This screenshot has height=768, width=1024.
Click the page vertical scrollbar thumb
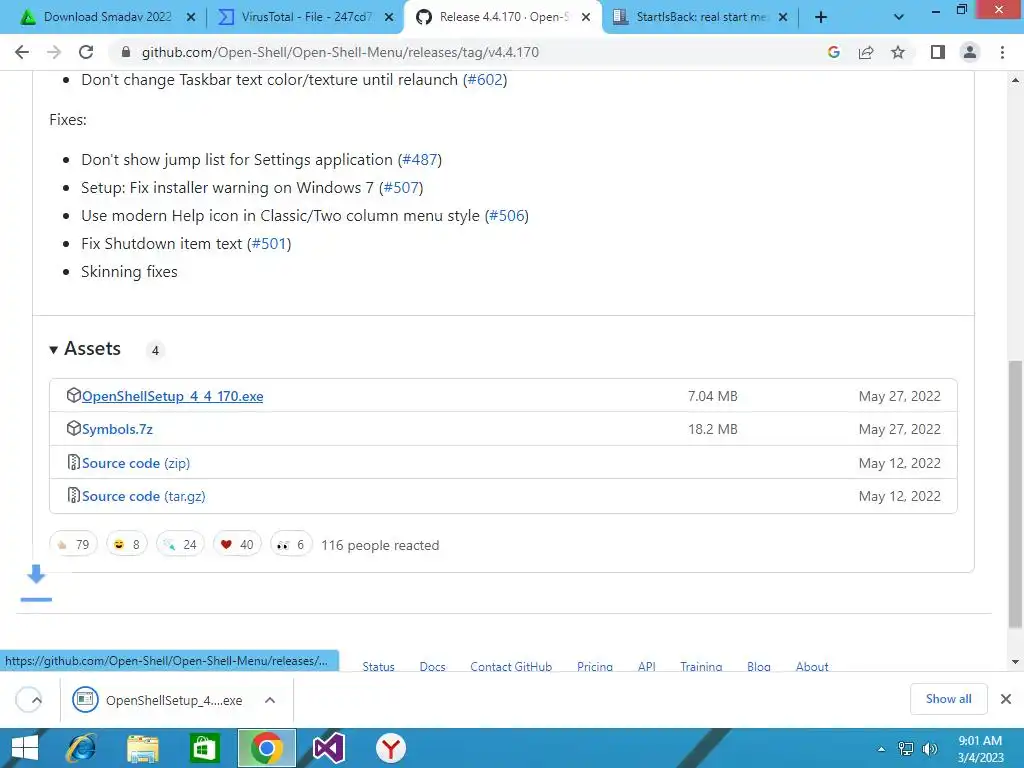[x=1015, y=494]
